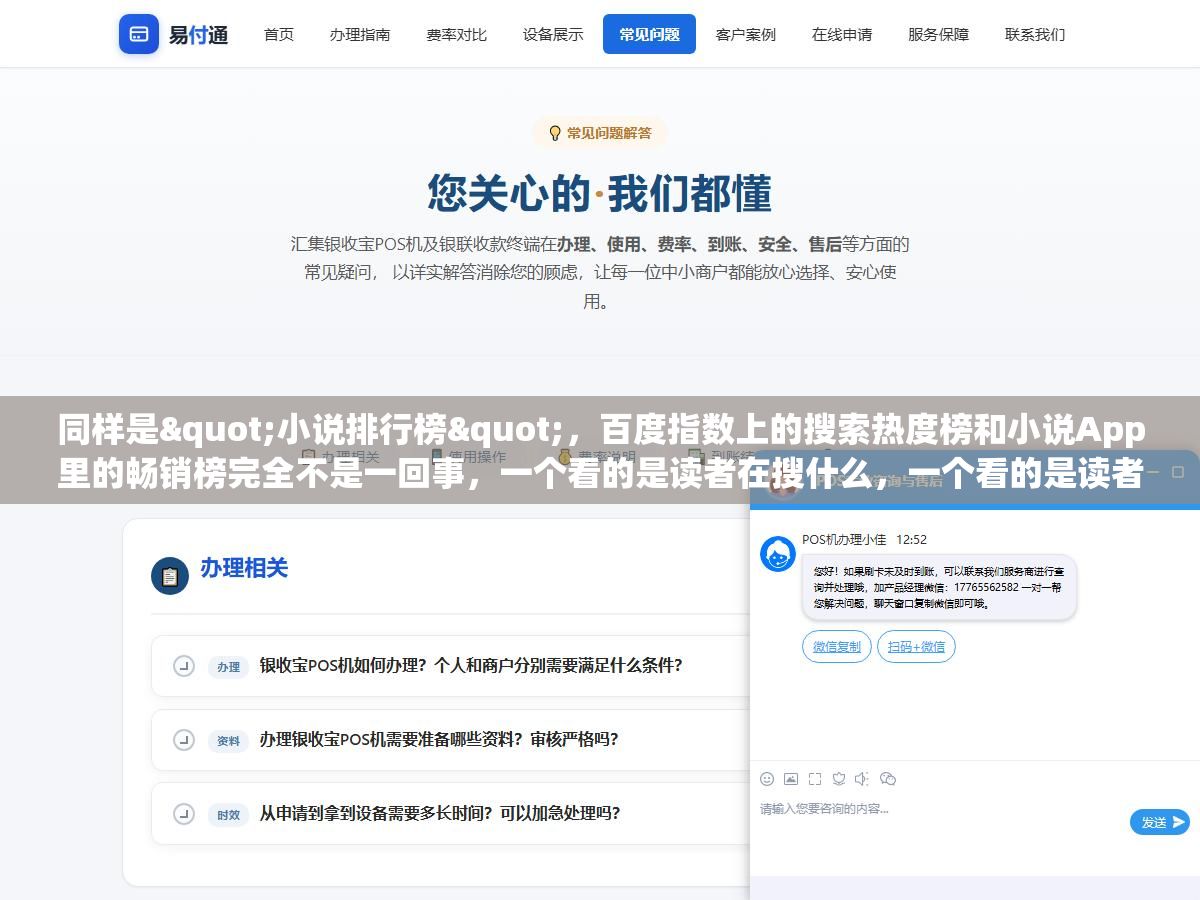
Task: Open the emoji picker in chat
Action: (767, 779)
